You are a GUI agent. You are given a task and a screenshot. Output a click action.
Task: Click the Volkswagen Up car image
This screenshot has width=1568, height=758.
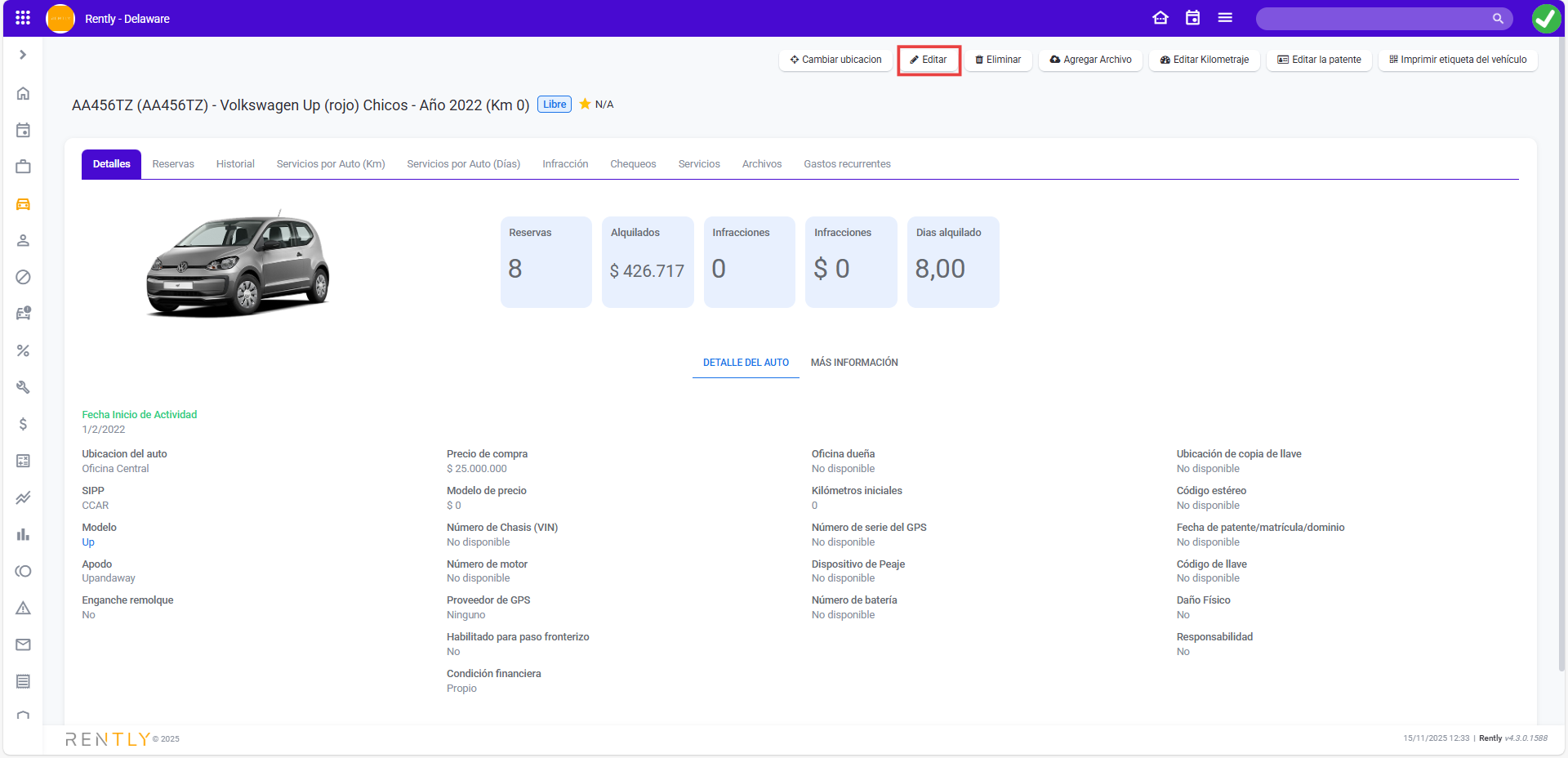238,265
